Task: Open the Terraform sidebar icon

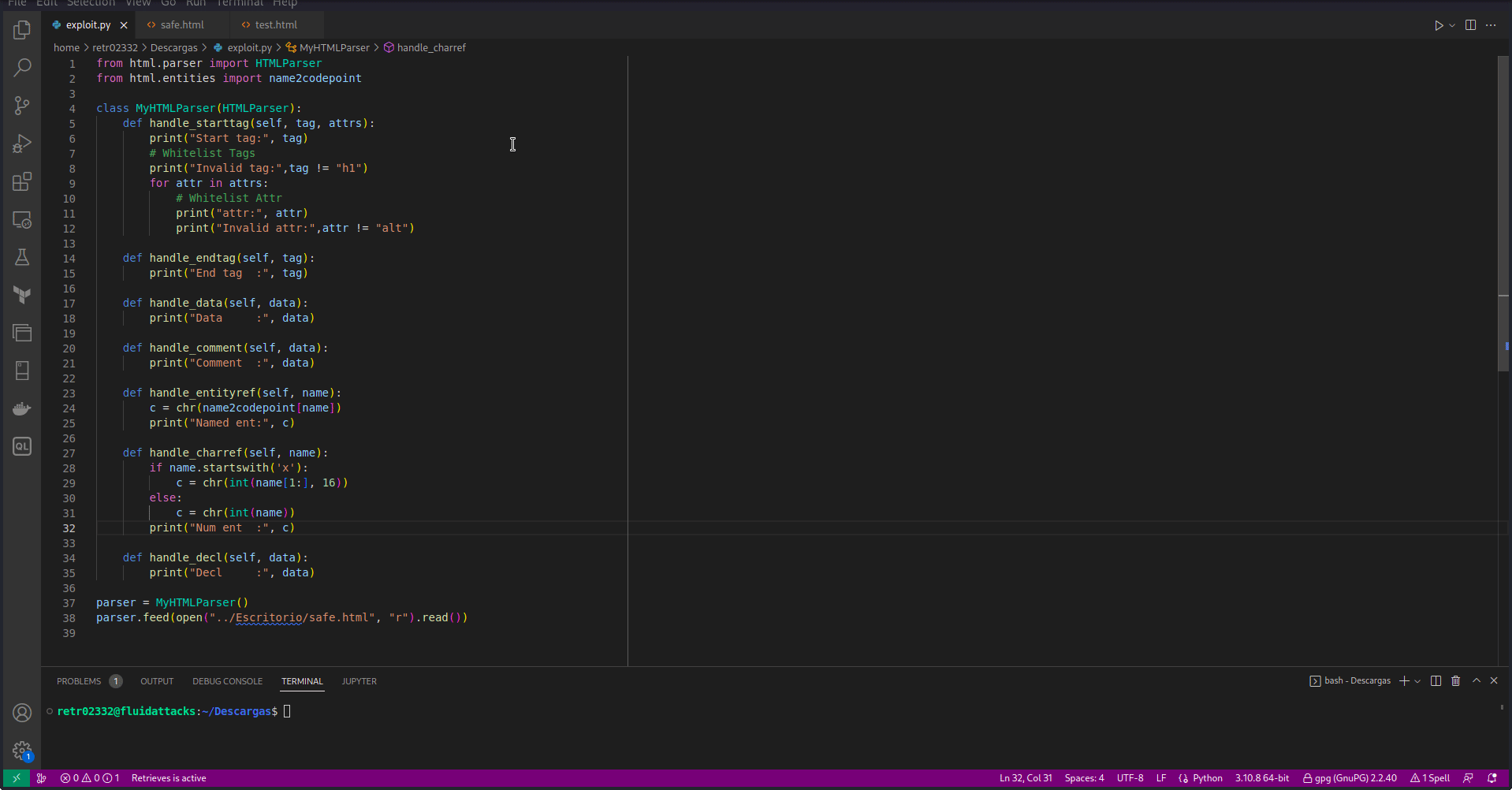Action: click(x=22, y=295)
